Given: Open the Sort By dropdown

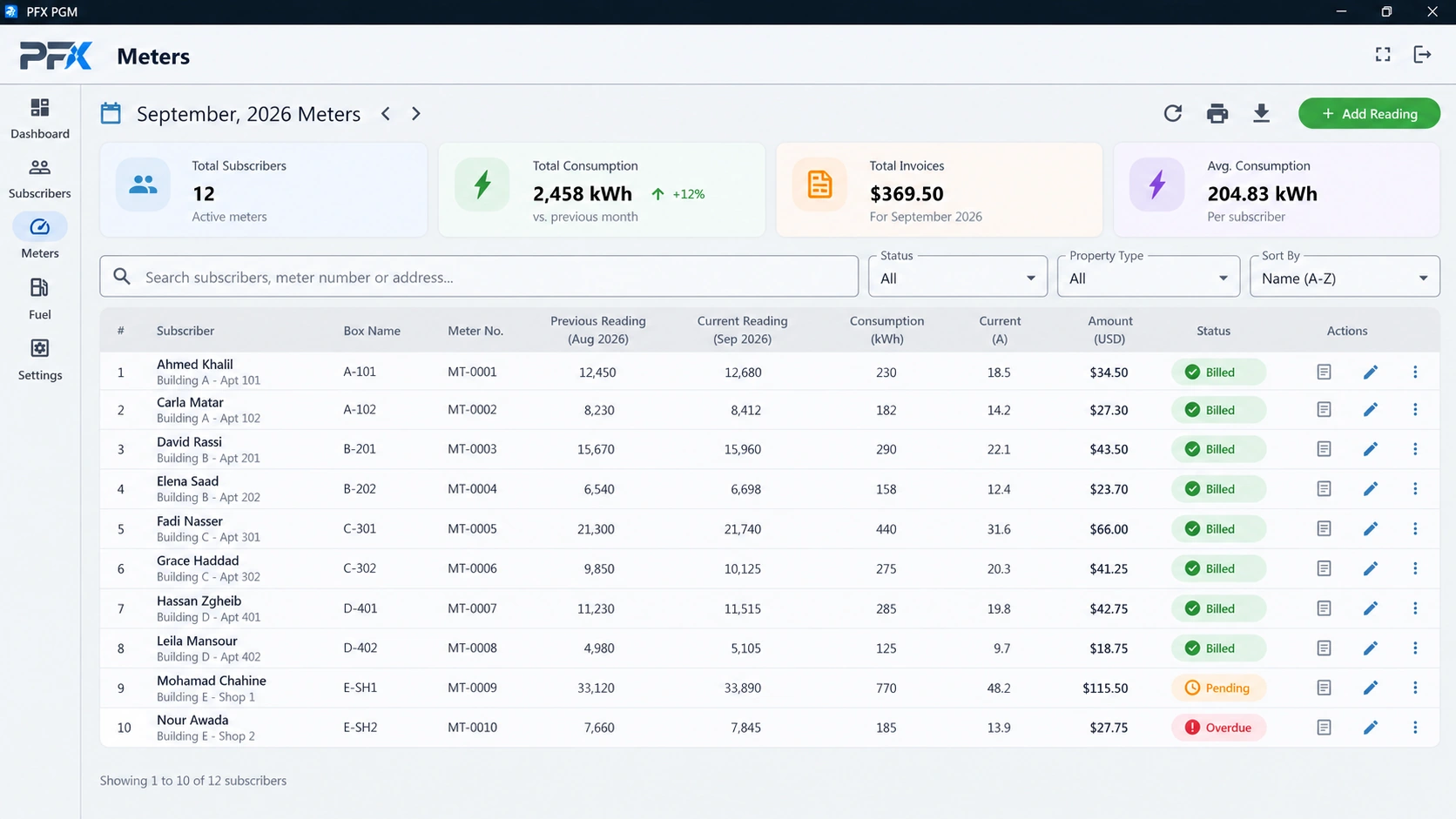Looking at the screenshot, I should (1345, 277).
